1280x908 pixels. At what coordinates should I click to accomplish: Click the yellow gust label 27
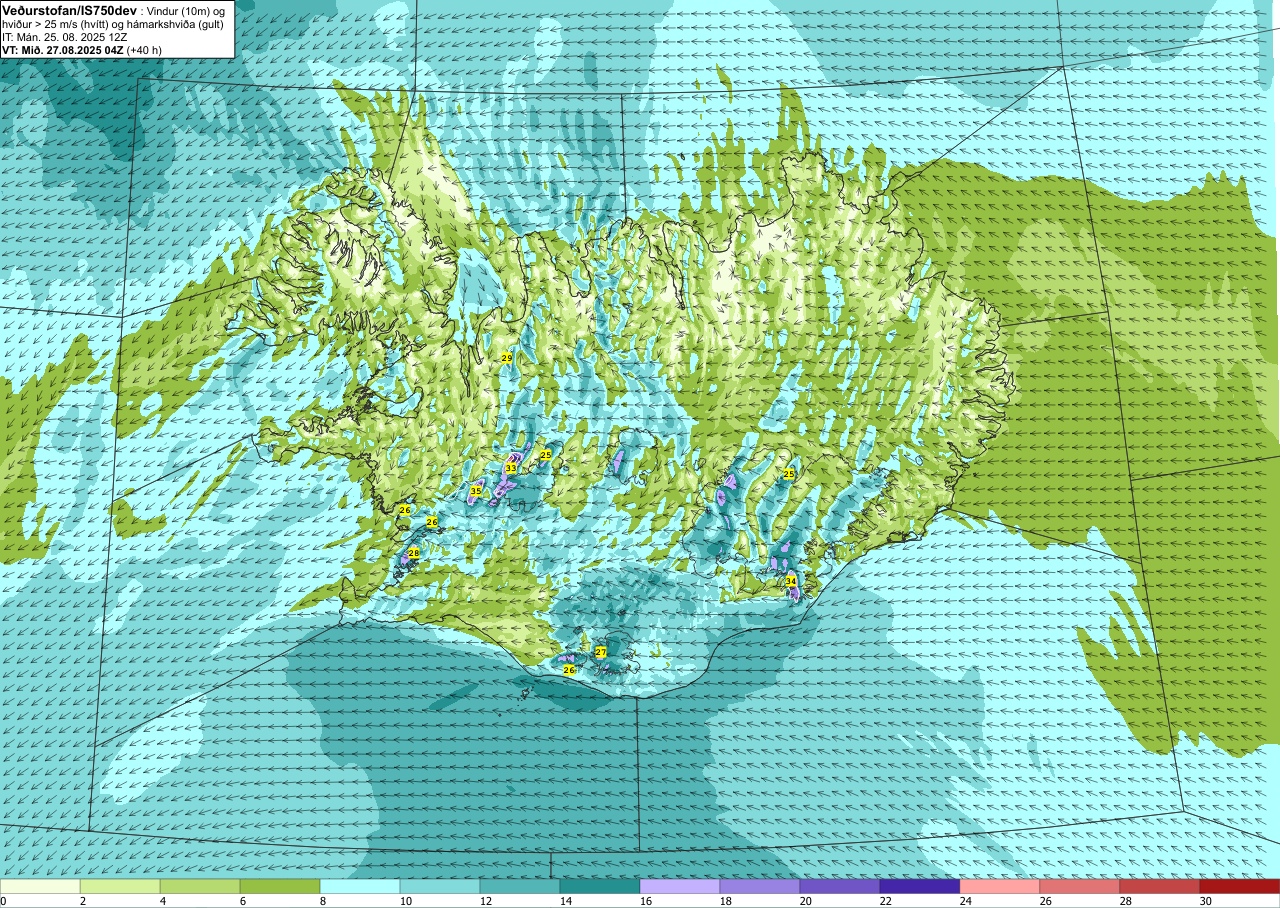click(601, 652)
